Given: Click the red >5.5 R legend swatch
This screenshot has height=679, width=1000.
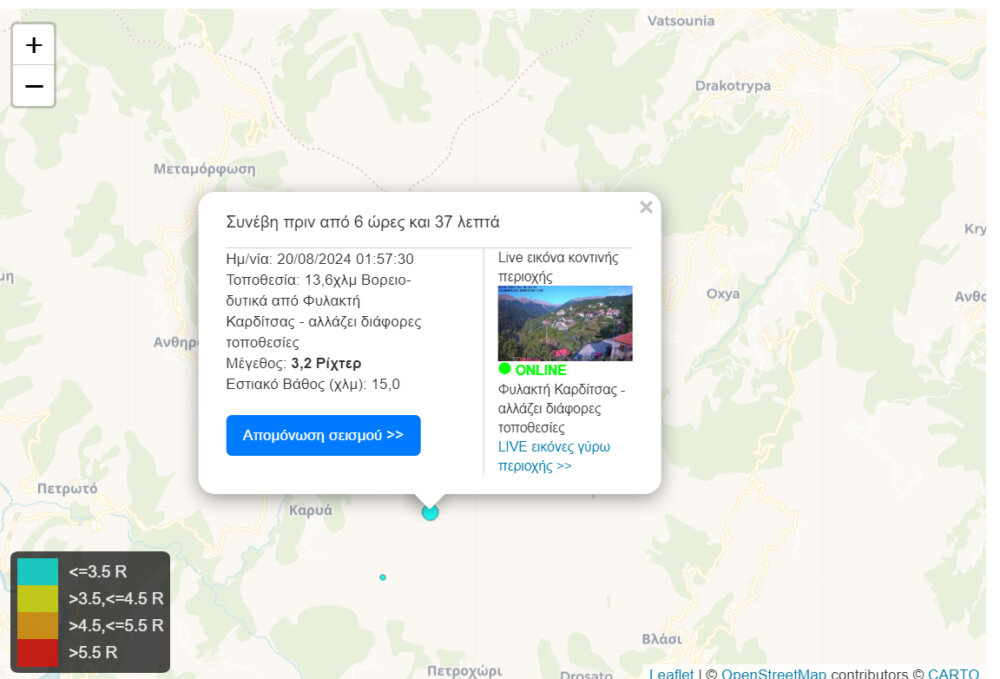Looking at the screenshot, I should point(37,653).
